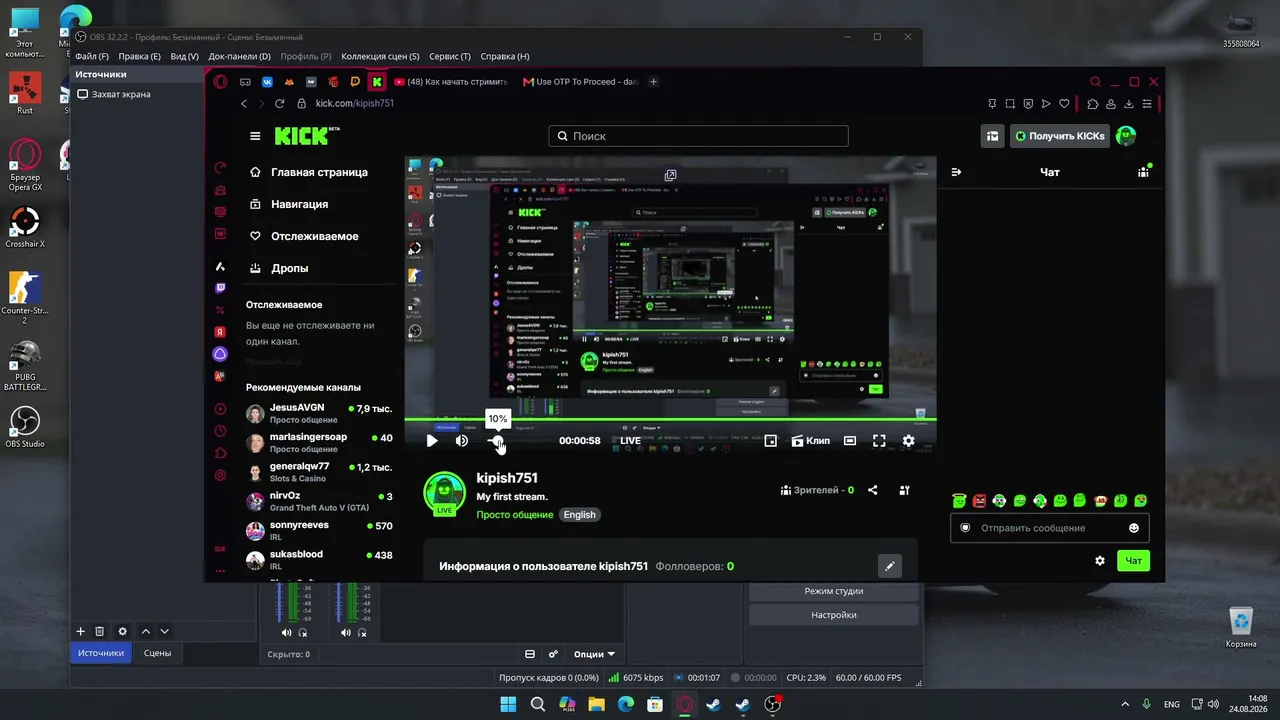Image resolution: width=1280 pixels, height=720 pixels.
Task: Open Twitch in Opera GX sidebar
Action: pyautogui.click(x=220, y=288)
